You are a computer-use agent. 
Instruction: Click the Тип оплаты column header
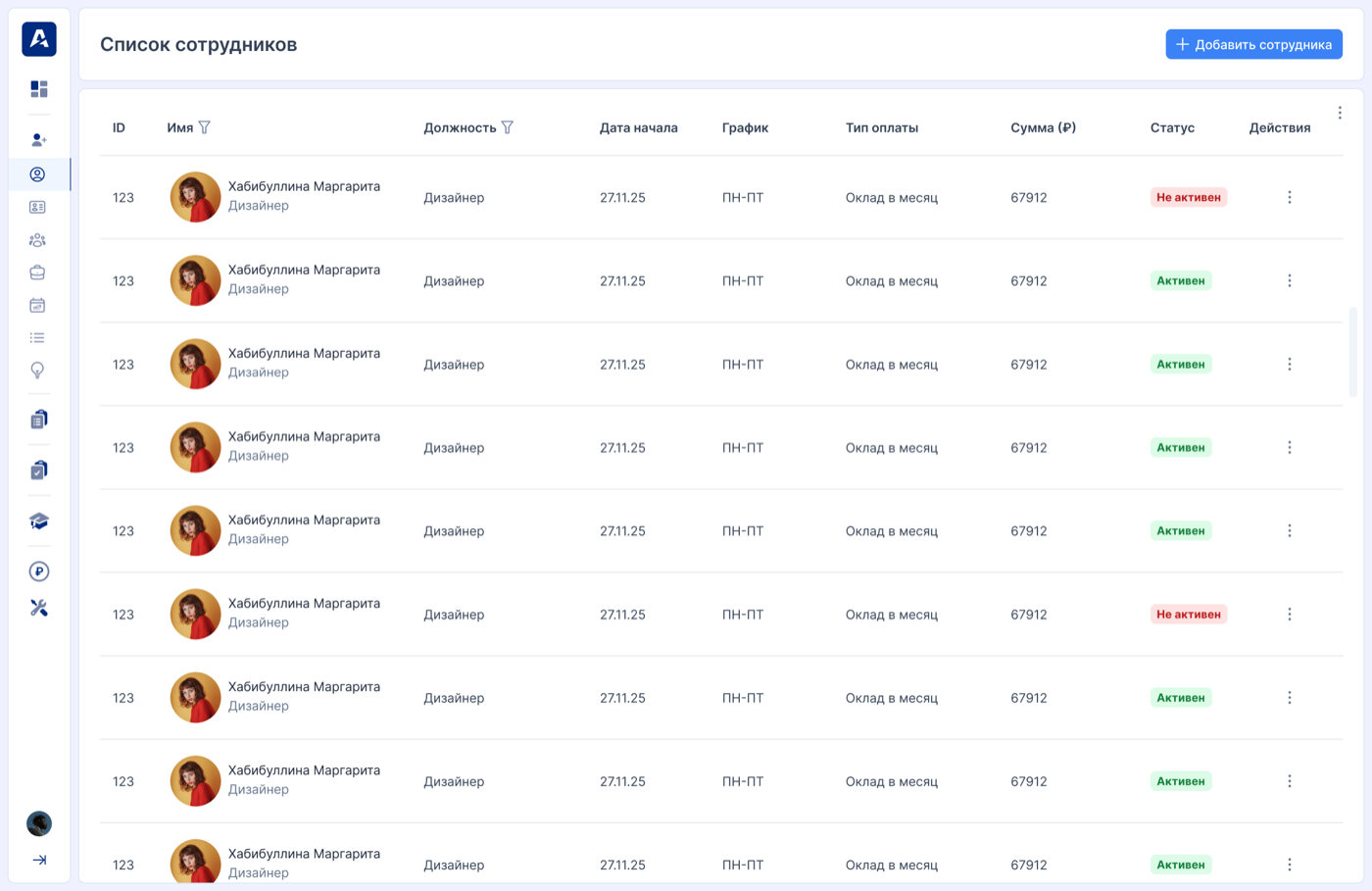[882, 127]
